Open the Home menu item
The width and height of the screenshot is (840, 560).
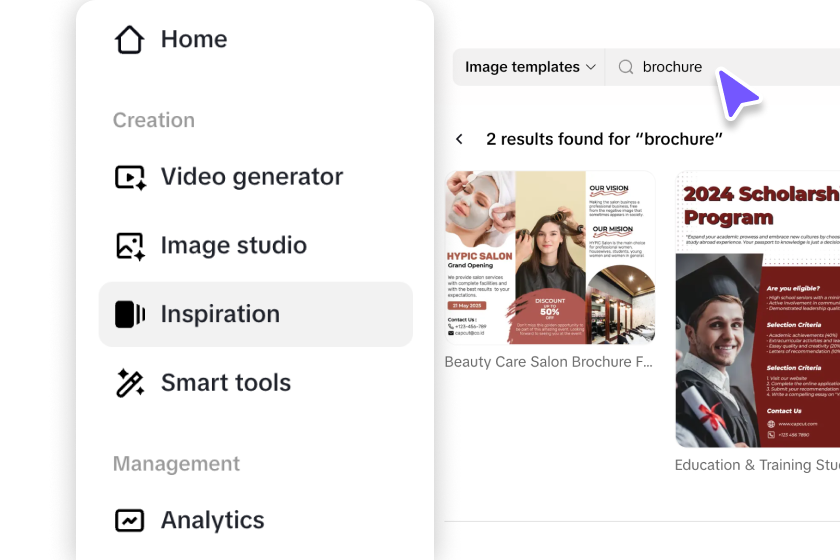(194, 40)
